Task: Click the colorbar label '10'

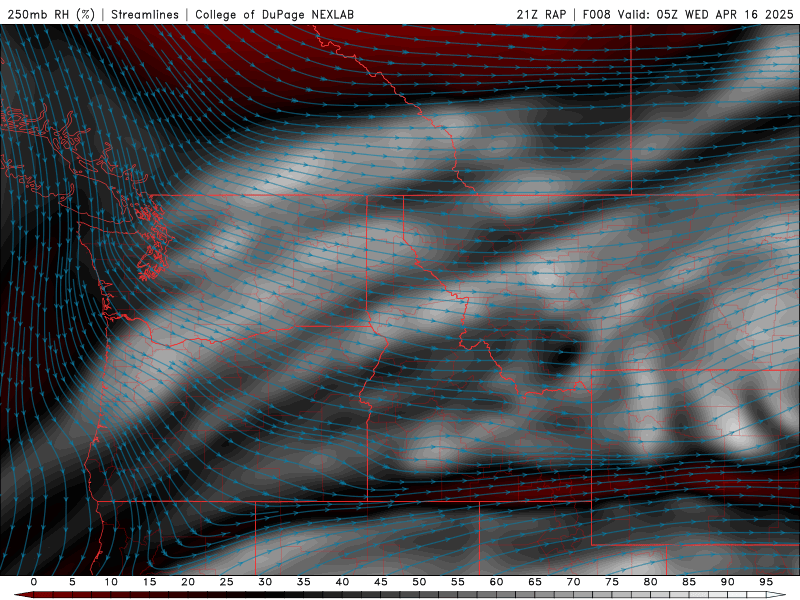Action: tap(111, 582)
